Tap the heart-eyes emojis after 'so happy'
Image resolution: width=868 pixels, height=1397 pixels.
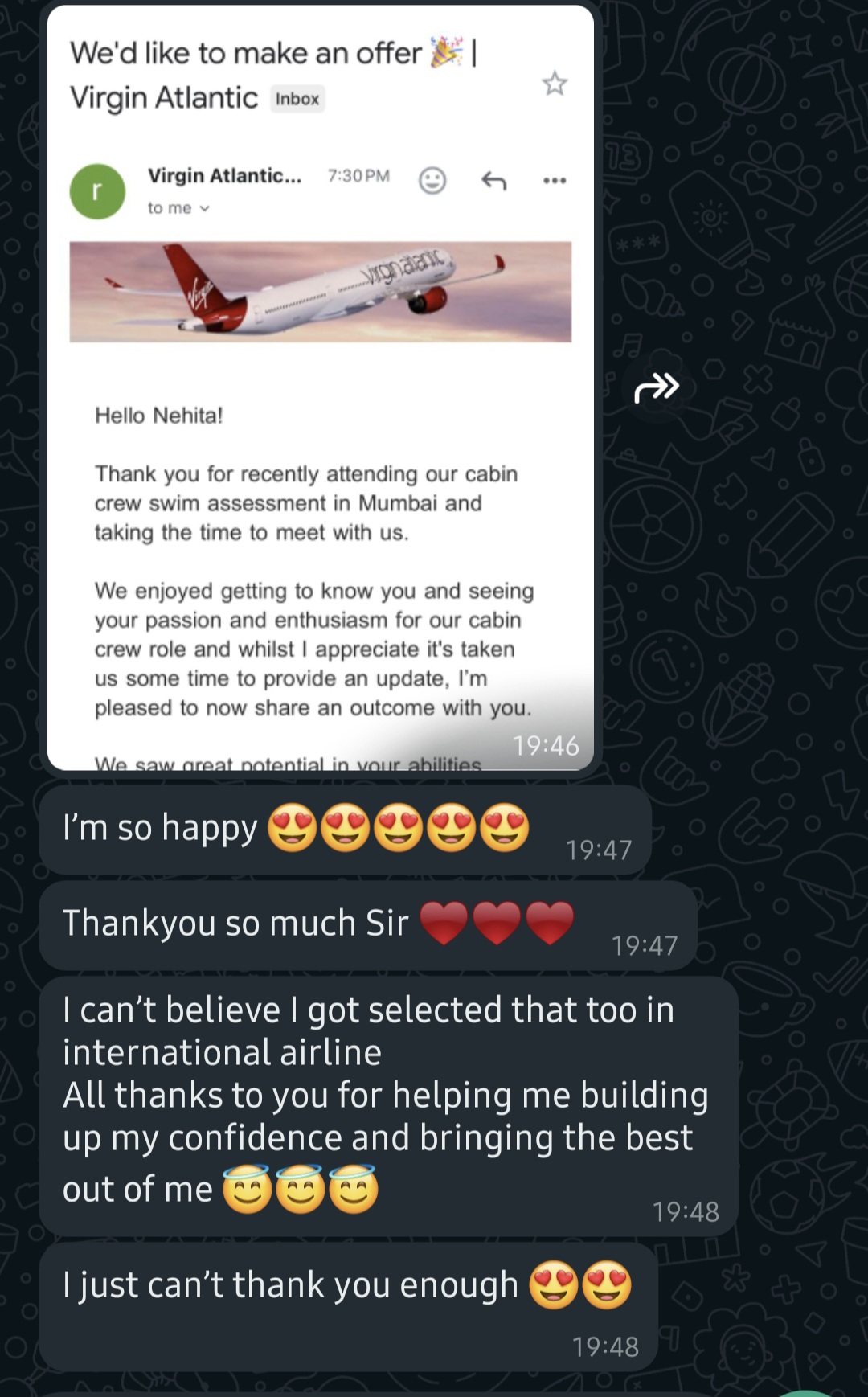point(398,828)
